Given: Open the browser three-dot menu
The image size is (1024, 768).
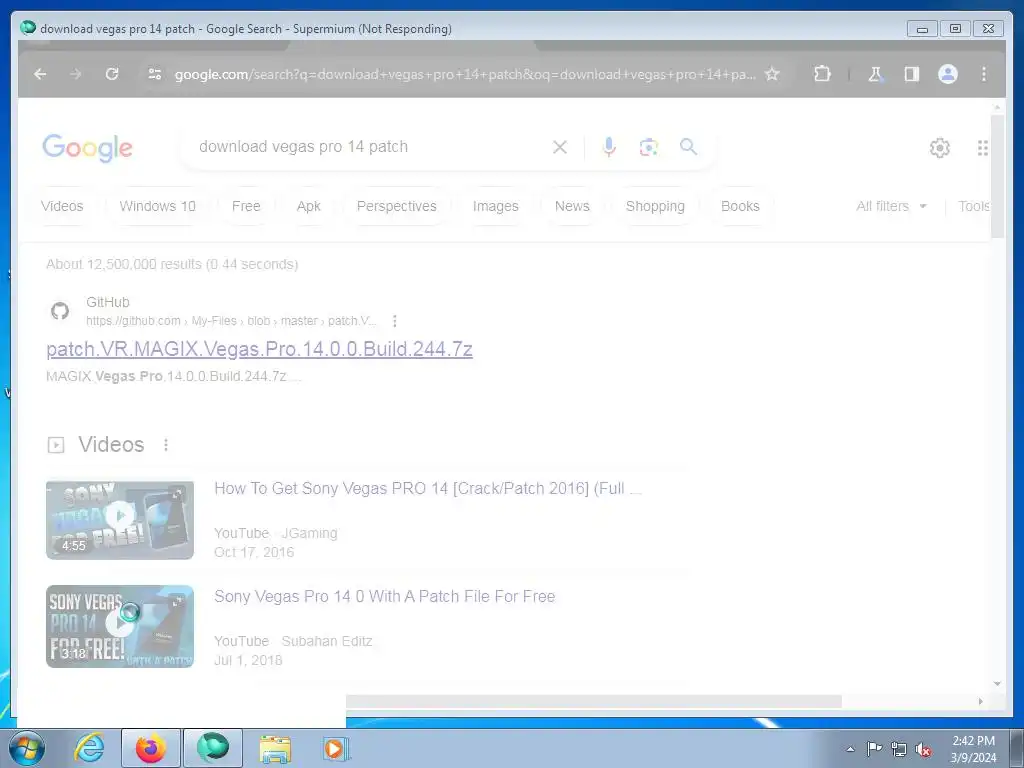Looking at the screenshot, I should pos(984,74).
